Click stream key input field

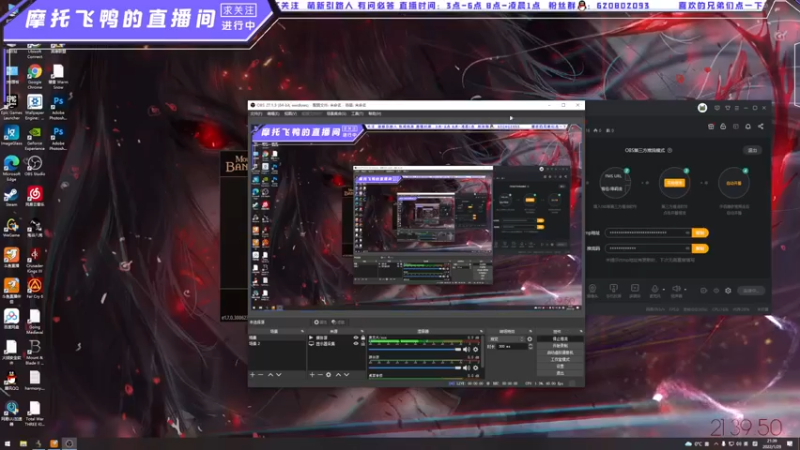coord(648,248)
